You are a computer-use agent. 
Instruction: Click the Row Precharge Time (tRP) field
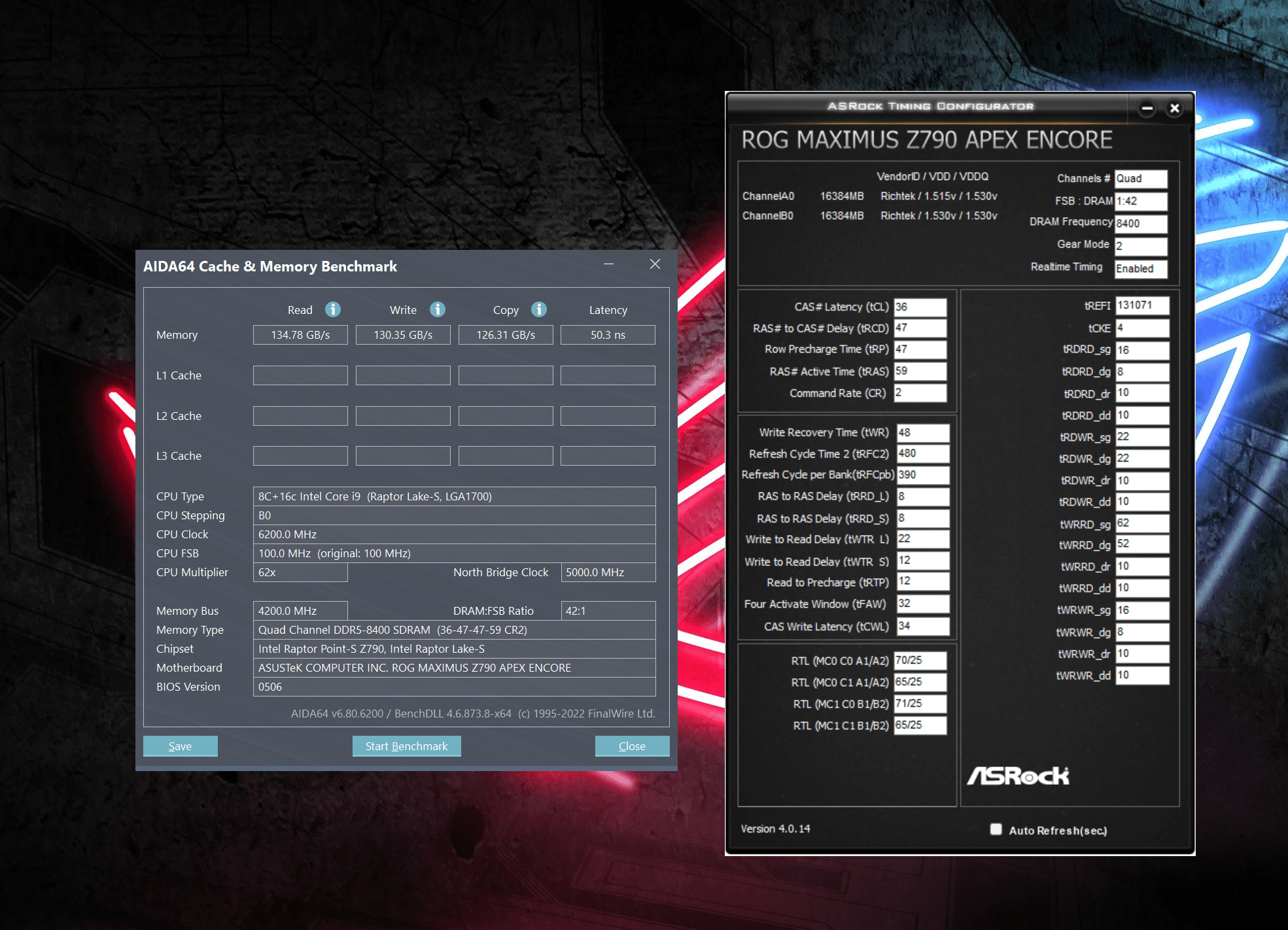click(920, 349)
